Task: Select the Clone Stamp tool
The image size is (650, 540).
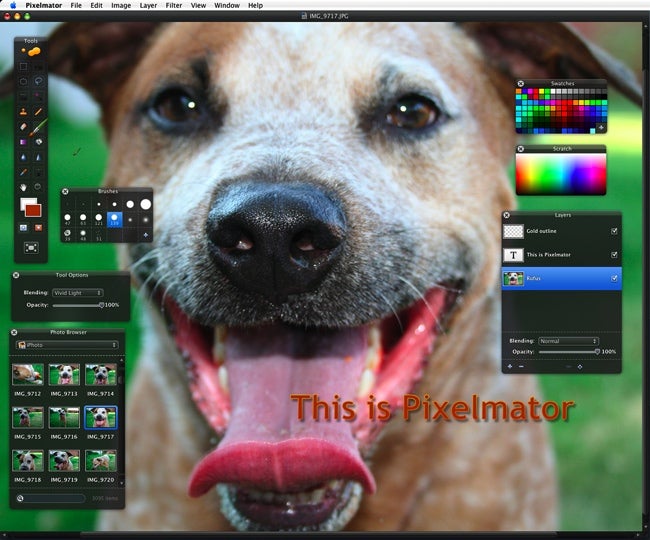Action: click(x=23, y=111)
